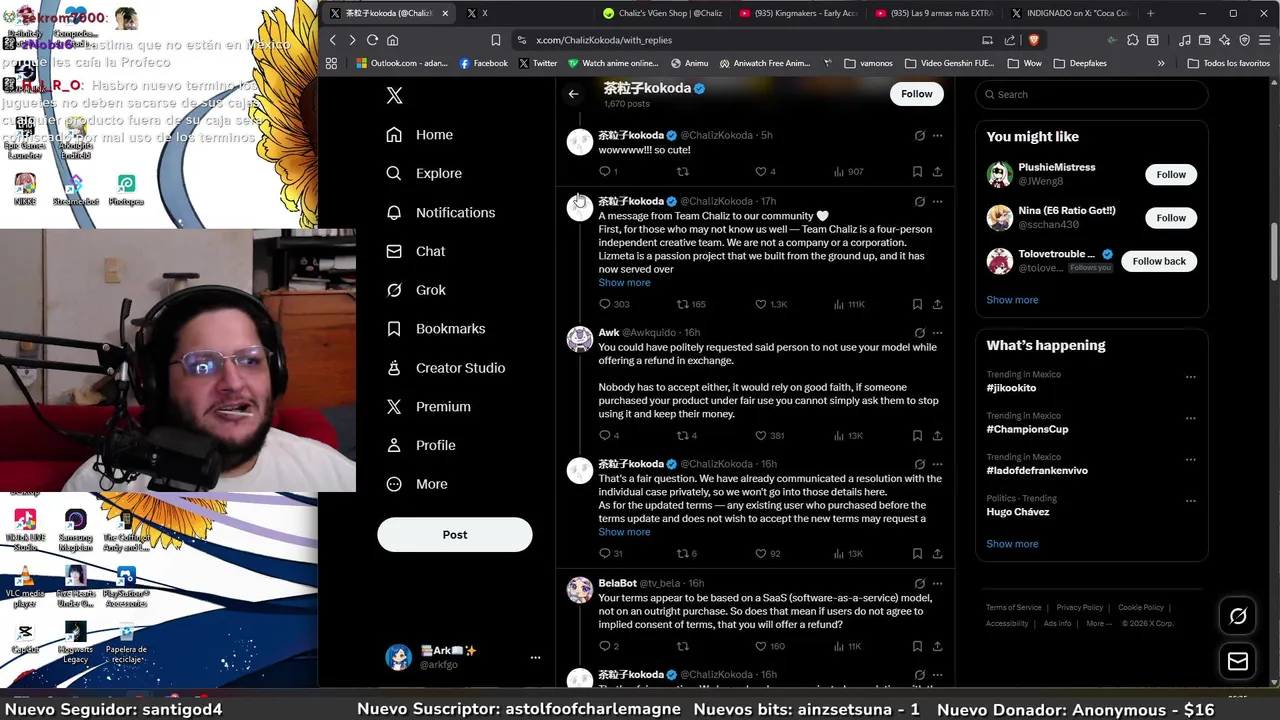Like Awk's reply post
This screenshot has width=1280, height=720.
click(769, 436)
